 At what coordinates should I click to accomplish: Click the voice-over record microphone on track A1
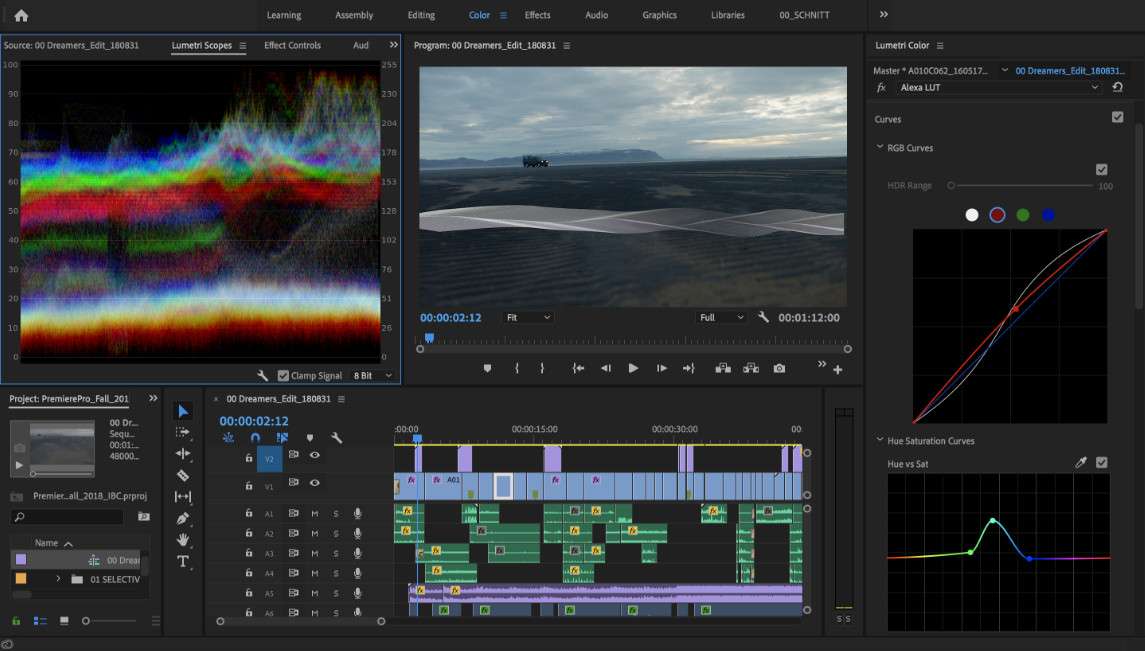click(x=357, y=514)
